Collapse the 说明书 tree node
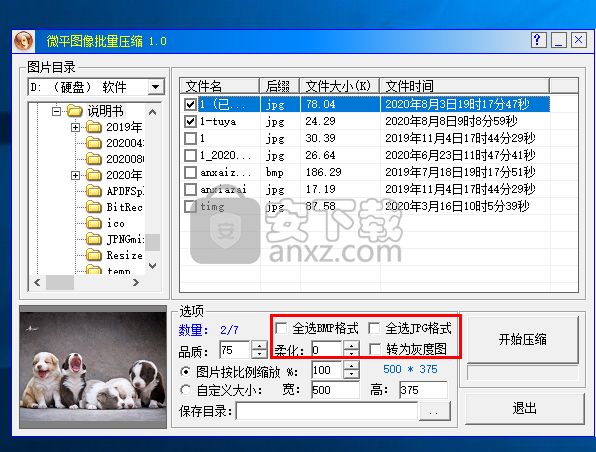Screen dimensions: 596x452 [x=56, y=111]
